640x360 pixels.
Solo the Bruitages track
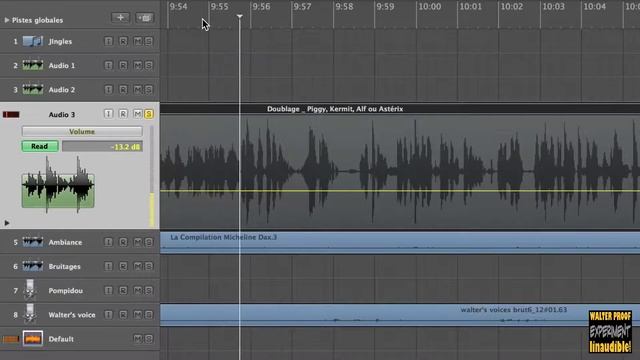pos(149,266)
